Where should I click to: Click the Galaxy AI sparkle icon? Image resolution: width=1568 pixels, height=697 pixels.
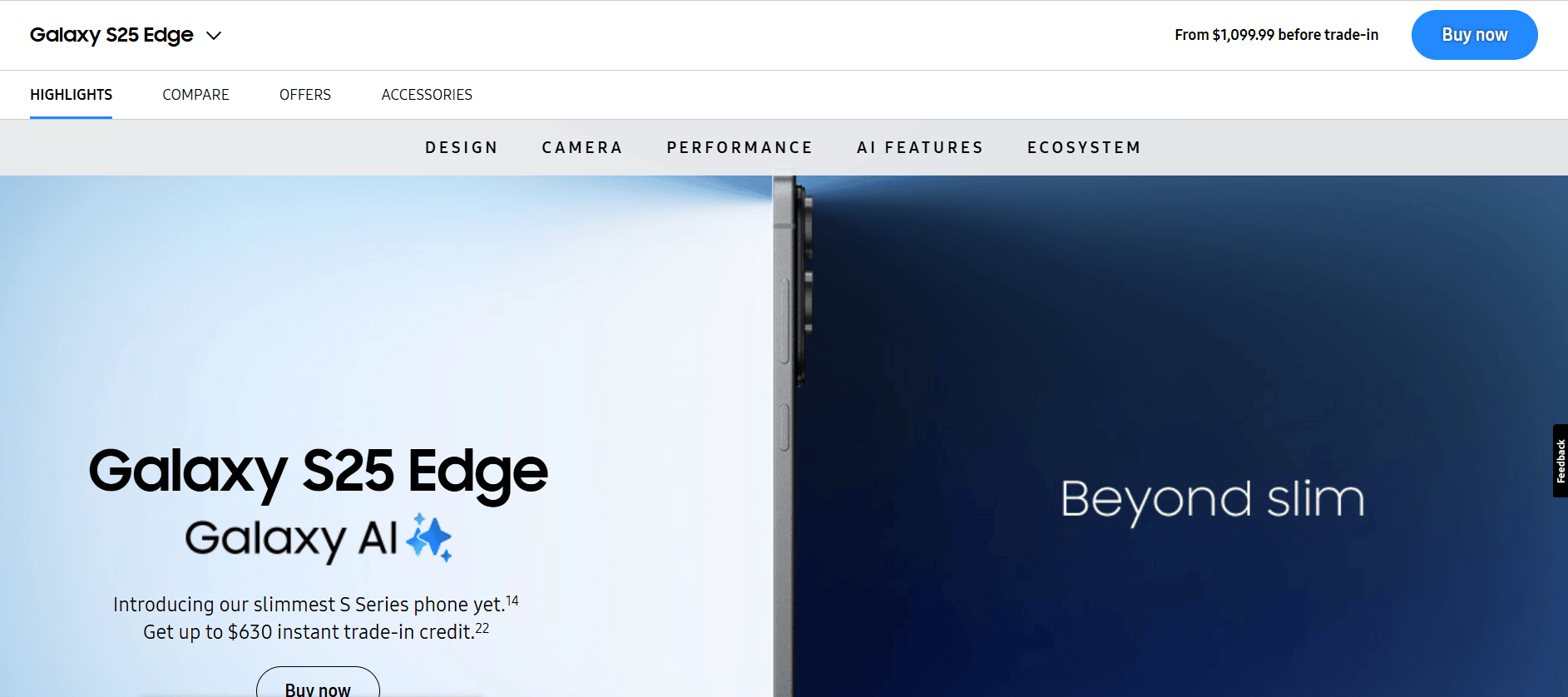[429, 538]
